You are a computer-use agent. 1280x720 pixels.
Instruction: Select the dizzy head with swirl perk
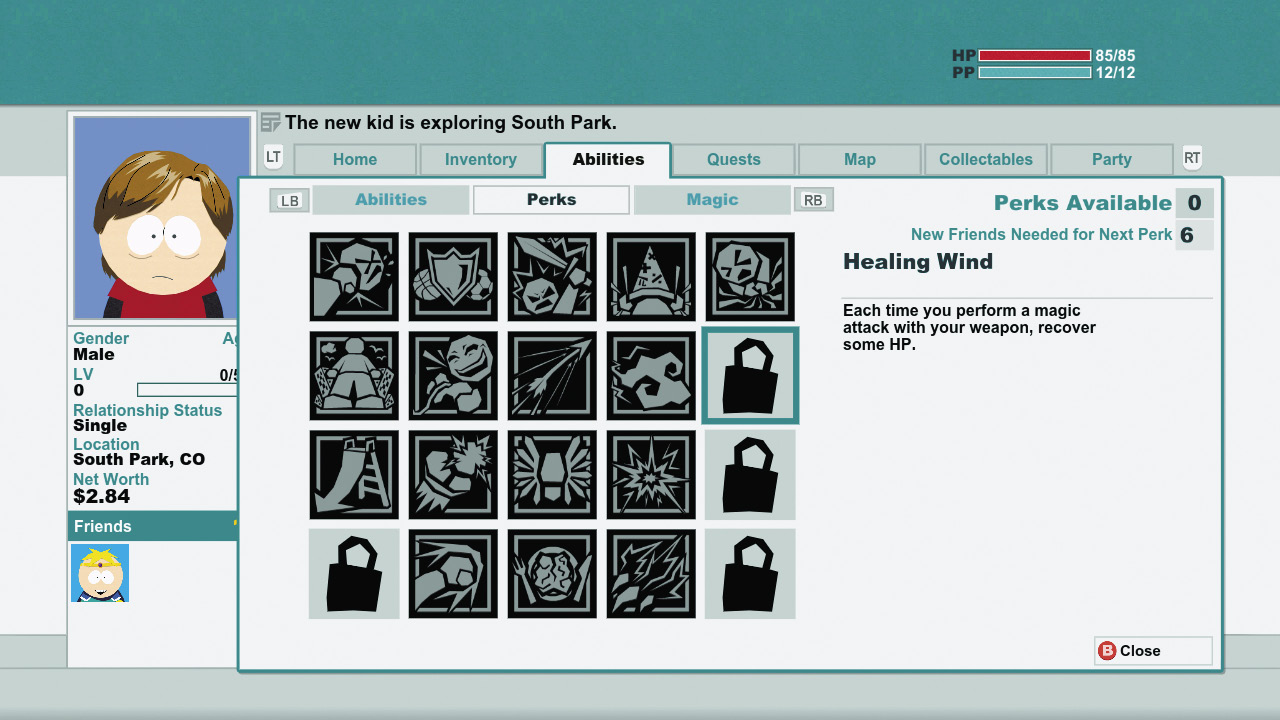750,277
